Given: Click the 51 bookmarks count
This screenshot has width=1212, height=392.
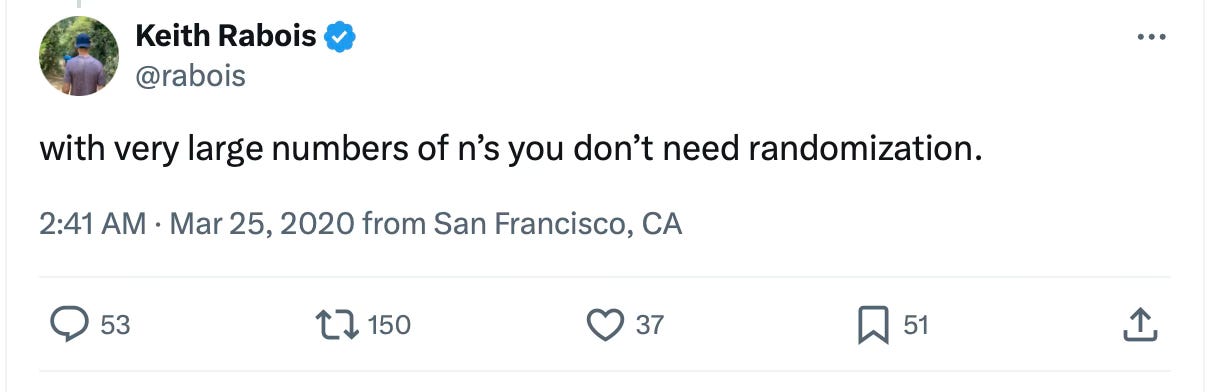Looking at the screenshot, I should pos(917,325).
